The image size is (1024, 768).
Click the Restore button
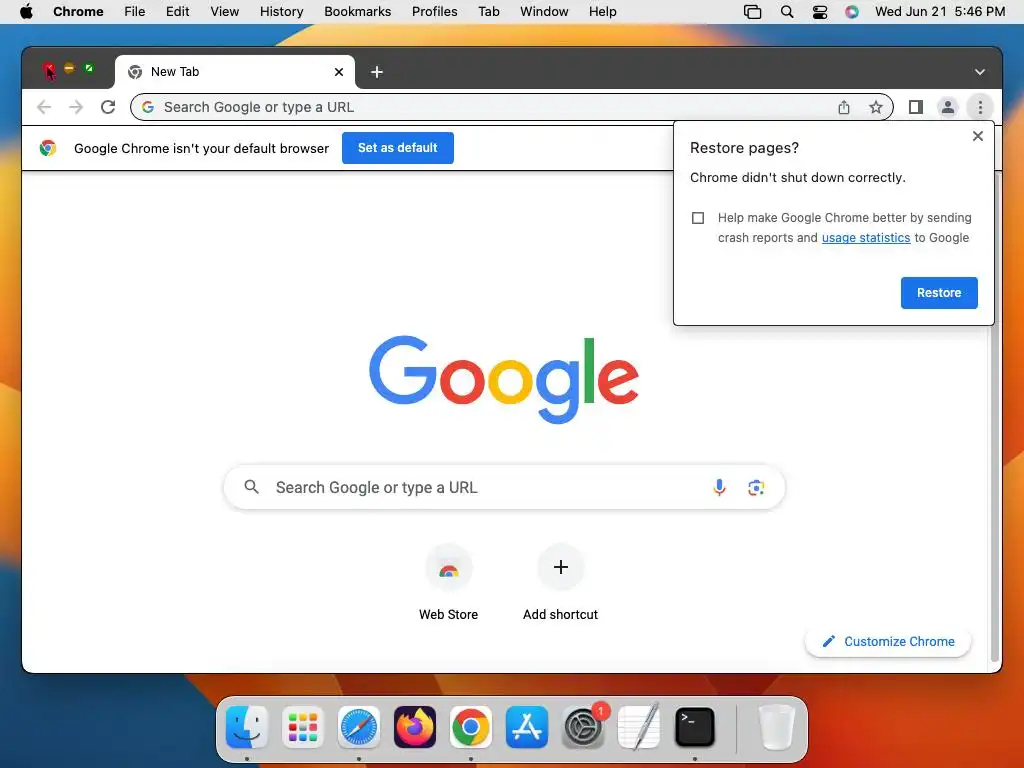click(939, 293)
